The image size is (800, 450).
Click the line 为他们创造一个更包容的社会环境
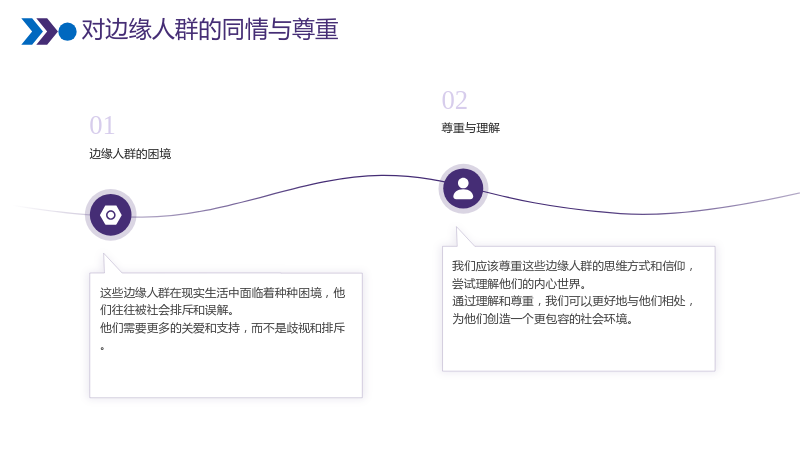click(542, 319)
